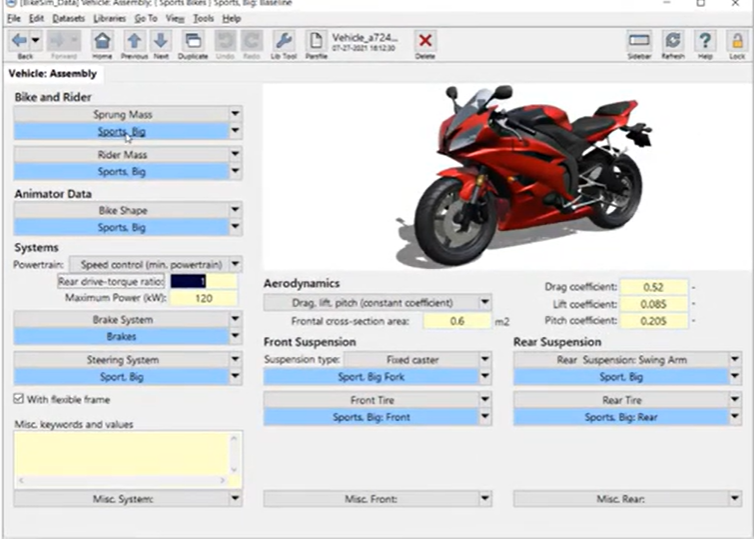754x541 pixels.
Task: Duplicate the dataset with Duplicate icon
Action: tap(193, 41)
